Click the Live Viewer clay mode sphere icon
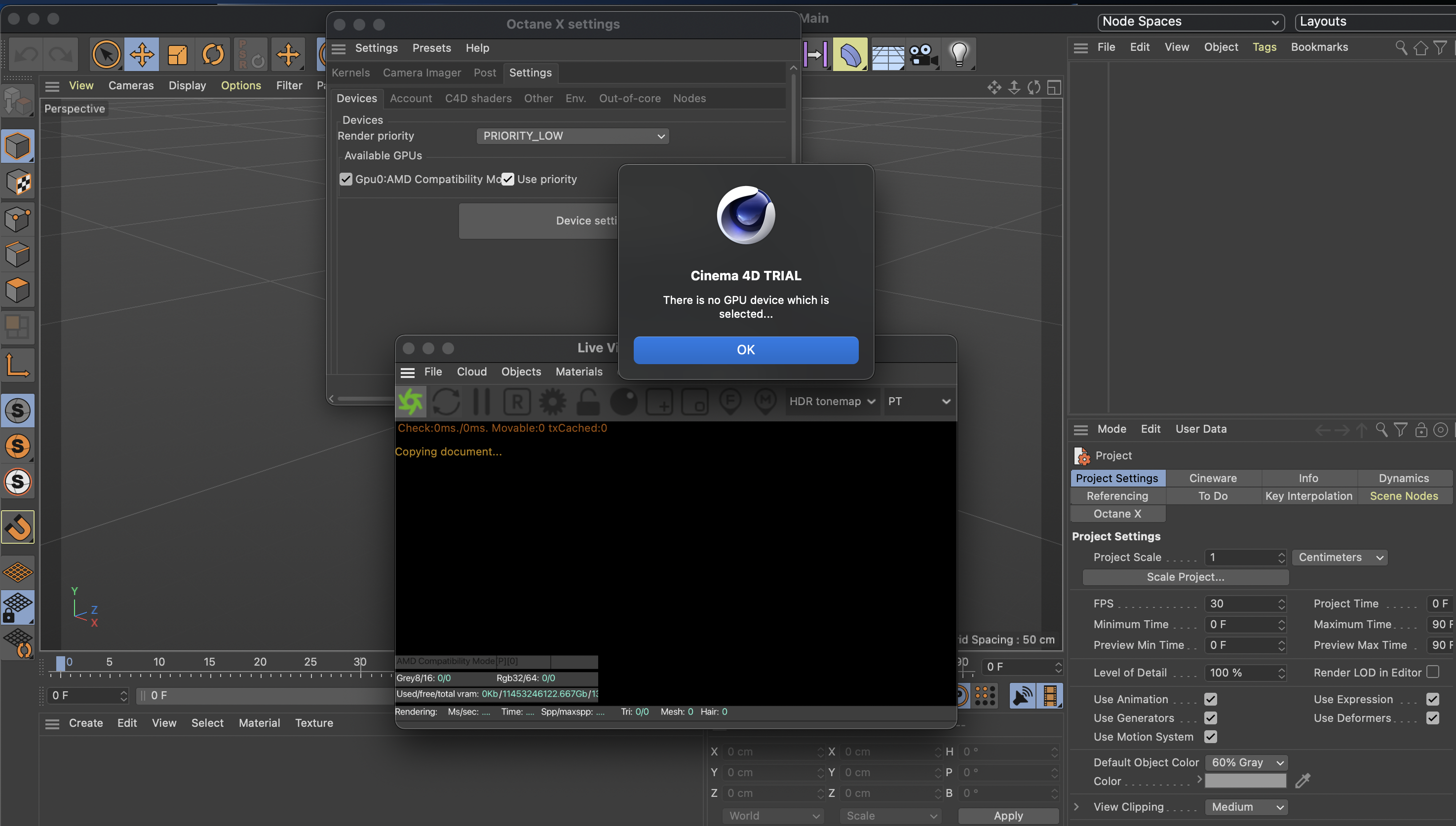The width and height of the screenshot is (1456, 826). pos(623,402)
